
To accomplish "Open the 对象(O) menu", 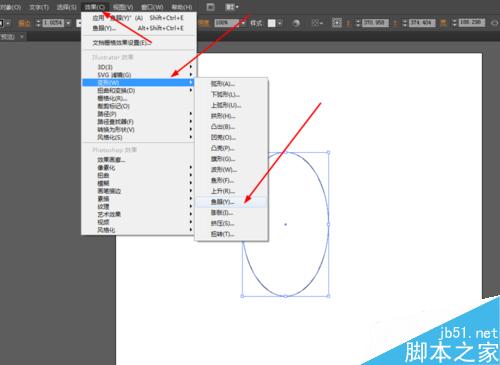I will (x=10, y=7).
